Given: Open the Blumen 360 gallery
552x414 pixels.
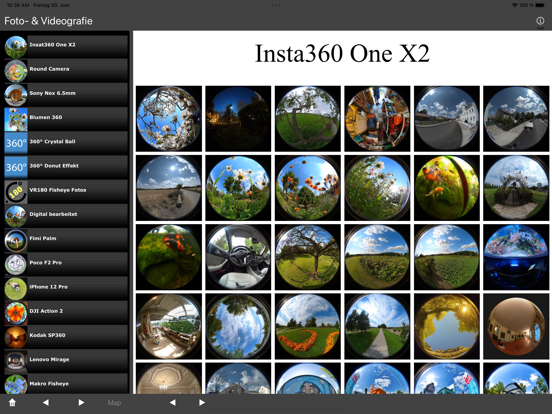Looking at the screenshot, I should tap(66, 119).
